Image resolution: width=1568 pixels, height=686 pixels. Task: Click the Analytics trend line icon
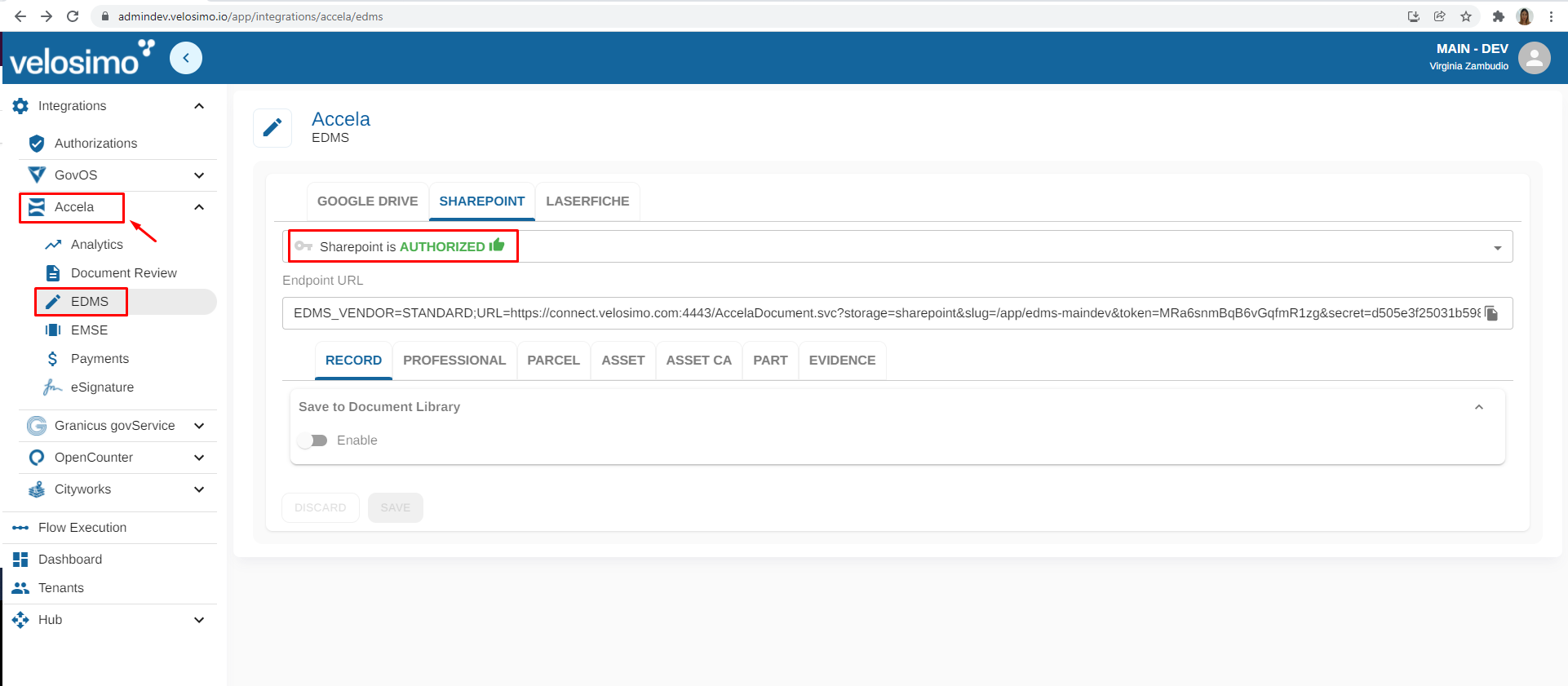(x=53, y=245)
